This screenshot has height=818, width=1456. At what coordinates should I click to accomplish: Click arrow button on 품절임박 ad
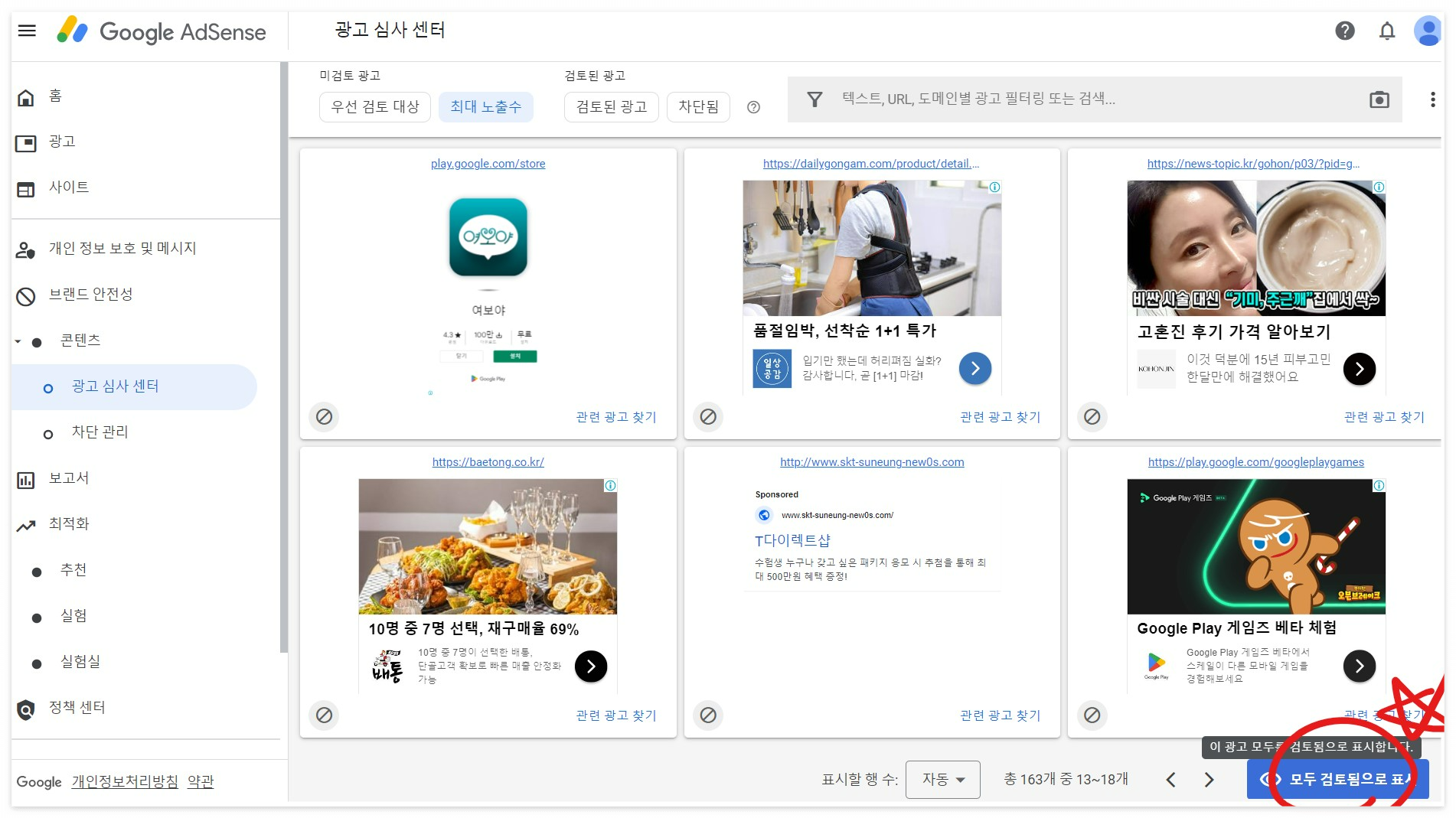coord(974,369)
